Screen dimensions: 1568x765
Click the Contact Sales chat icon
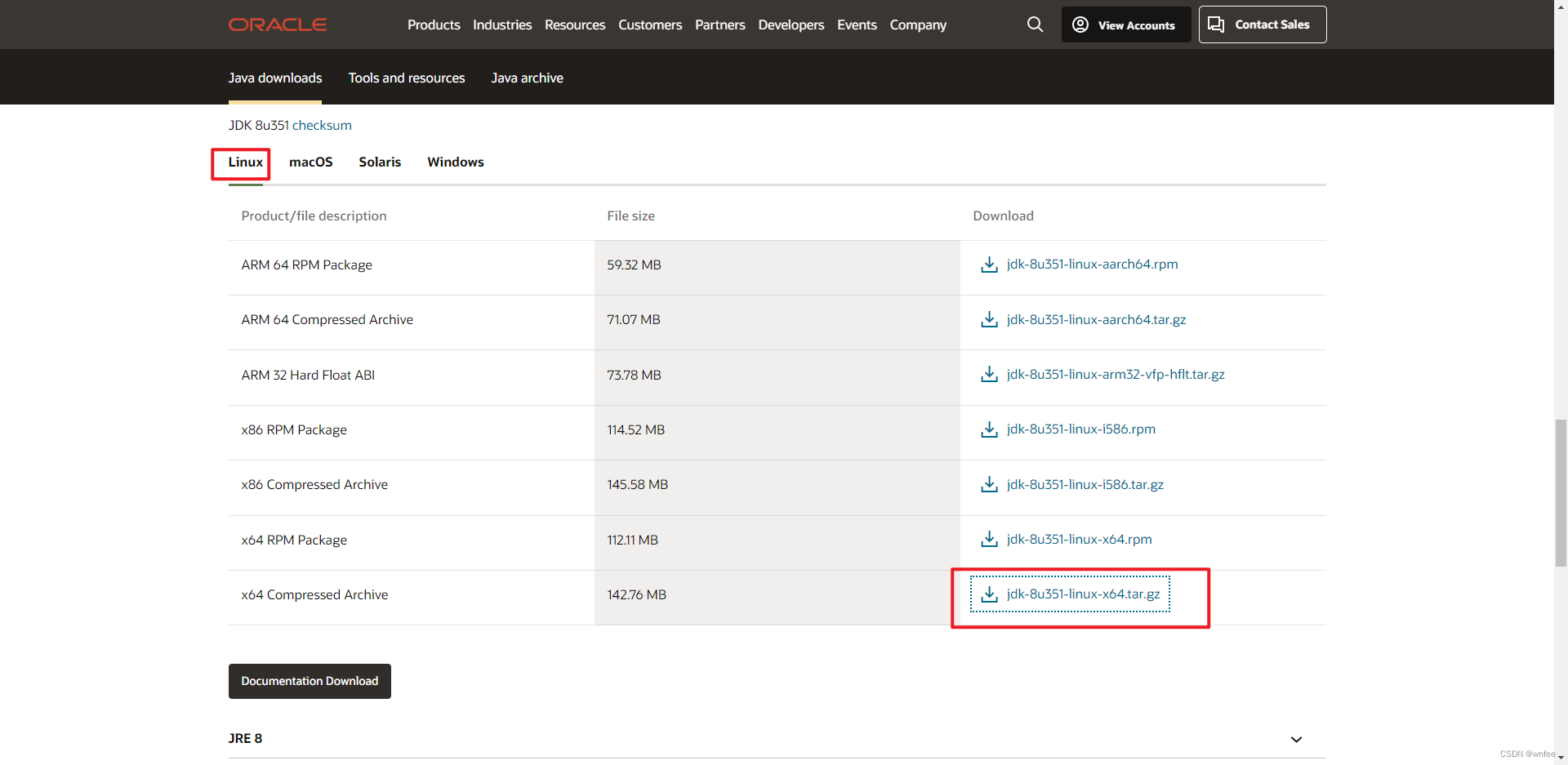pos(1216,24)
